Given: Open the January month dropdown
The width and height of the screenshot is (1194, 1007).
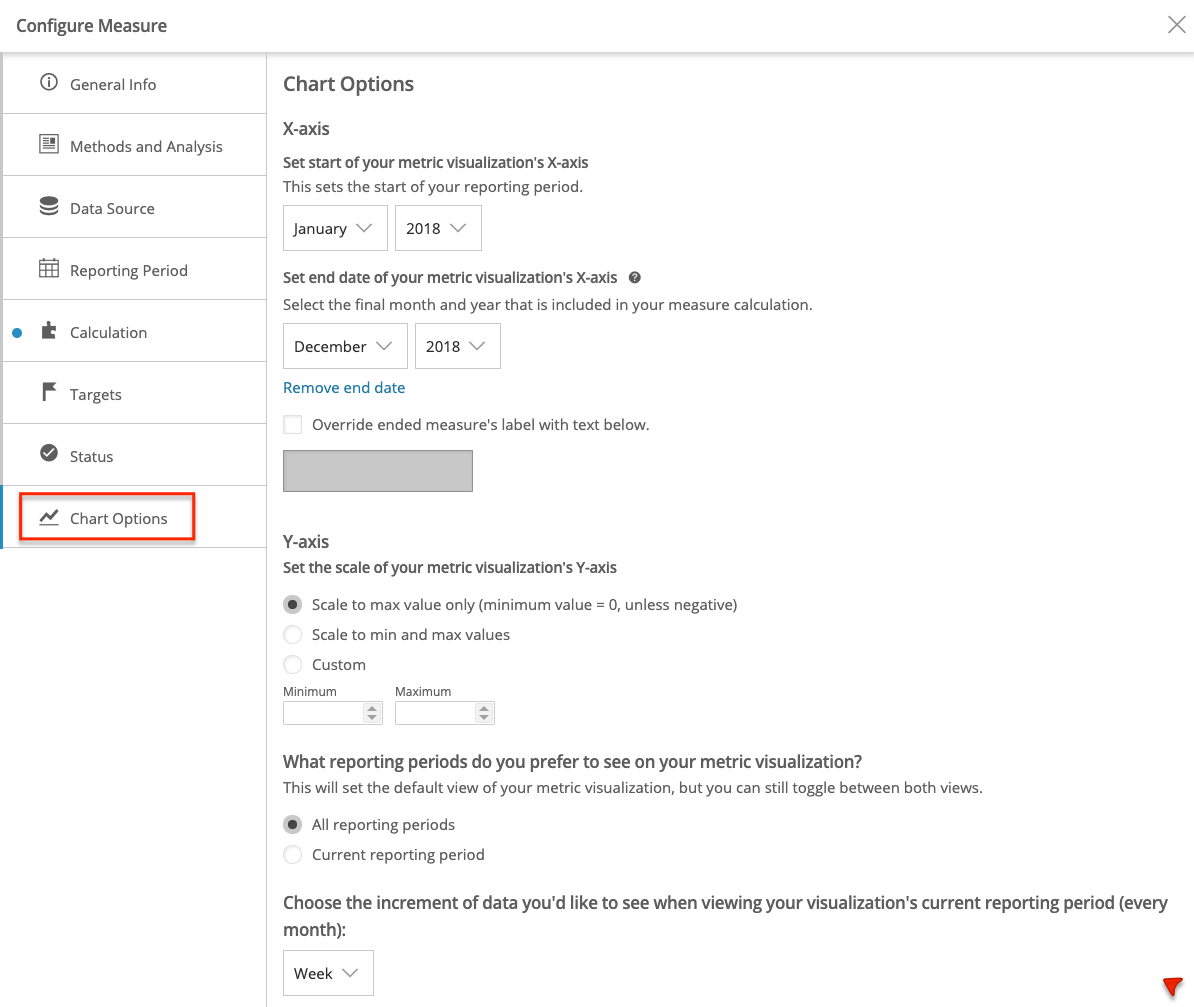Looking at the screenshot, I should pyautogui.click(x=334, y=228).
